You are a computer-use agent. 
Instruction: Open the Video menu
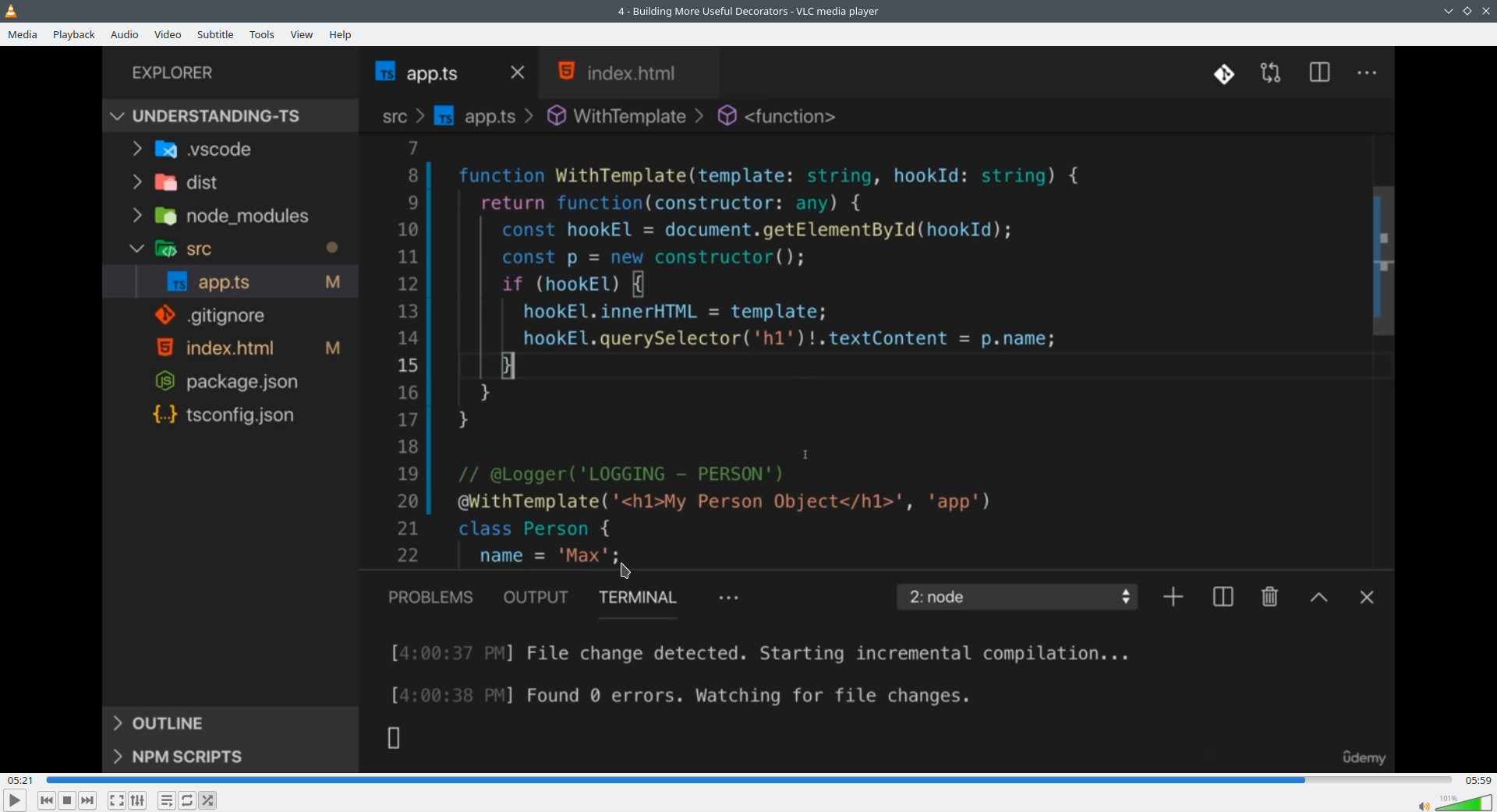[168, 35]
